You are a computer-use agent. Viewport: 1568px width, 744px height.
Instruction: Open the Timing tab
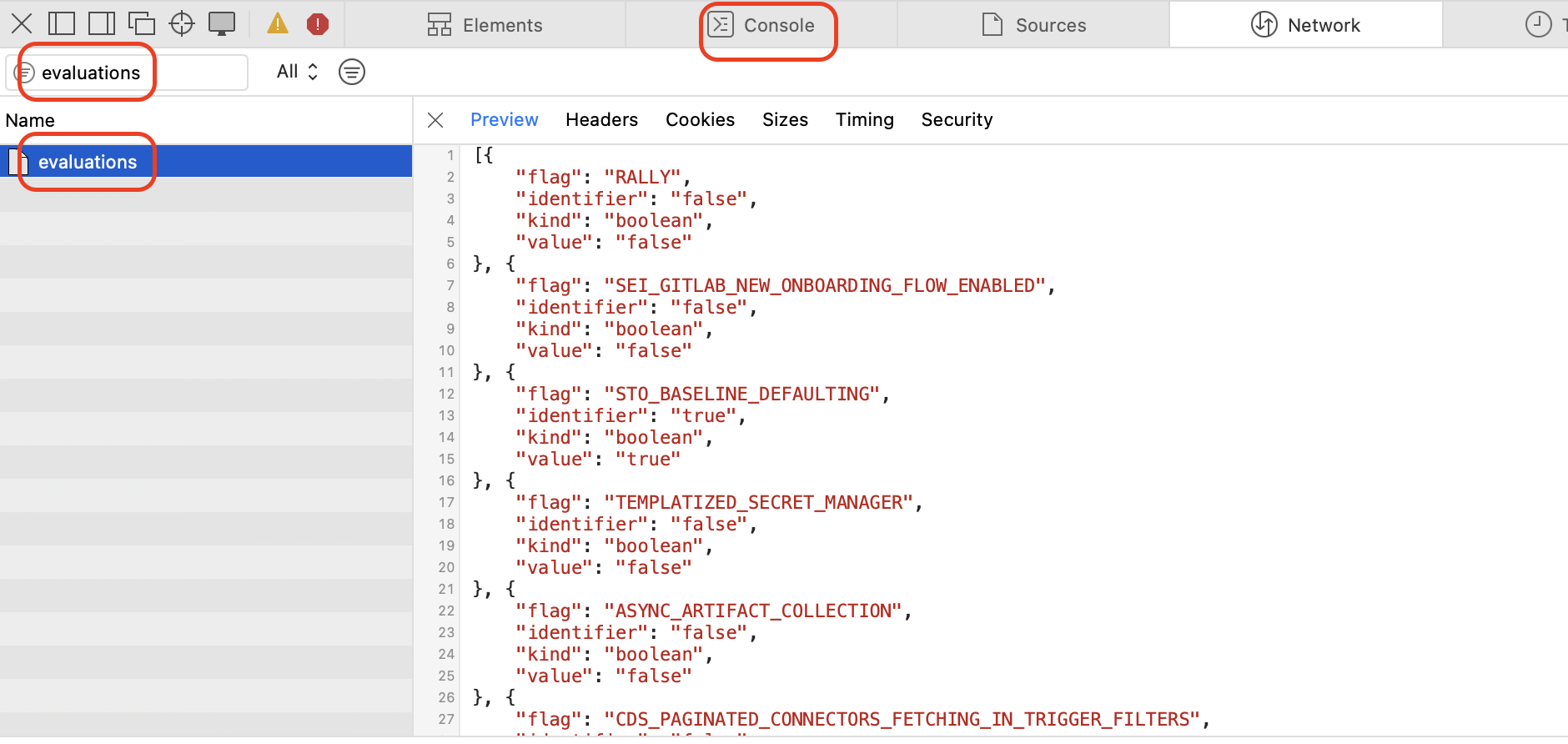click(864, 120)
